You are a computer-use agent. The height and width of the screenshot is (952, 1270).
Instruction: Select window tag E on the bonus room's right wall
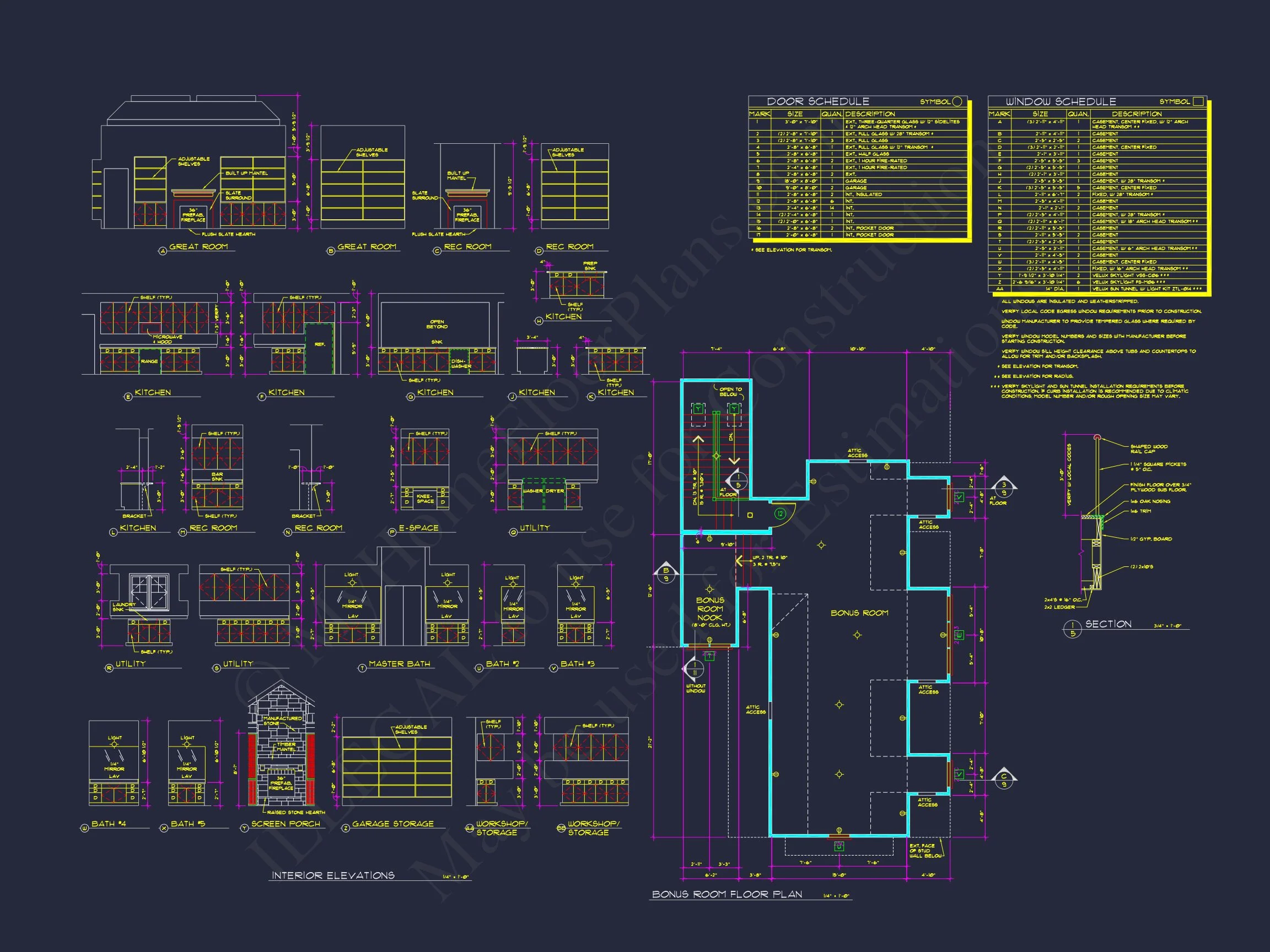coord(959,635)
